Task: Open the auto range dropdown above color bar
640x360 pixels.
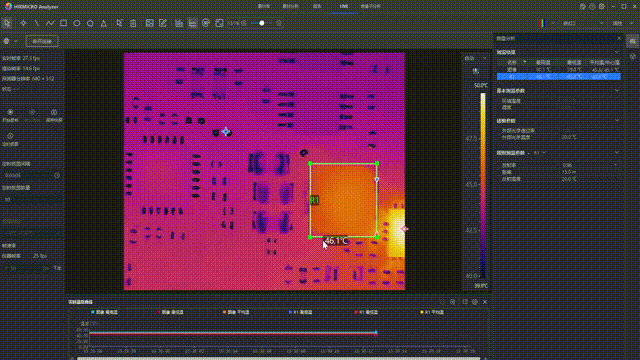Action: tap(476, 58)
